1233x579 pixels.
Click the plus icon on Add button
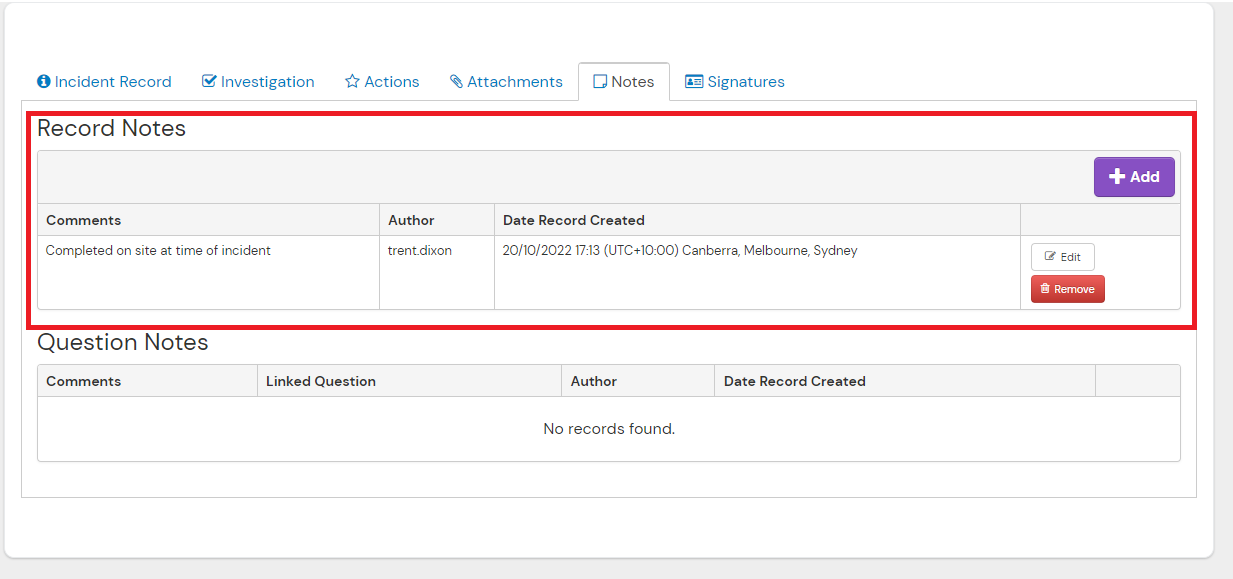[x=1117, y=177]
